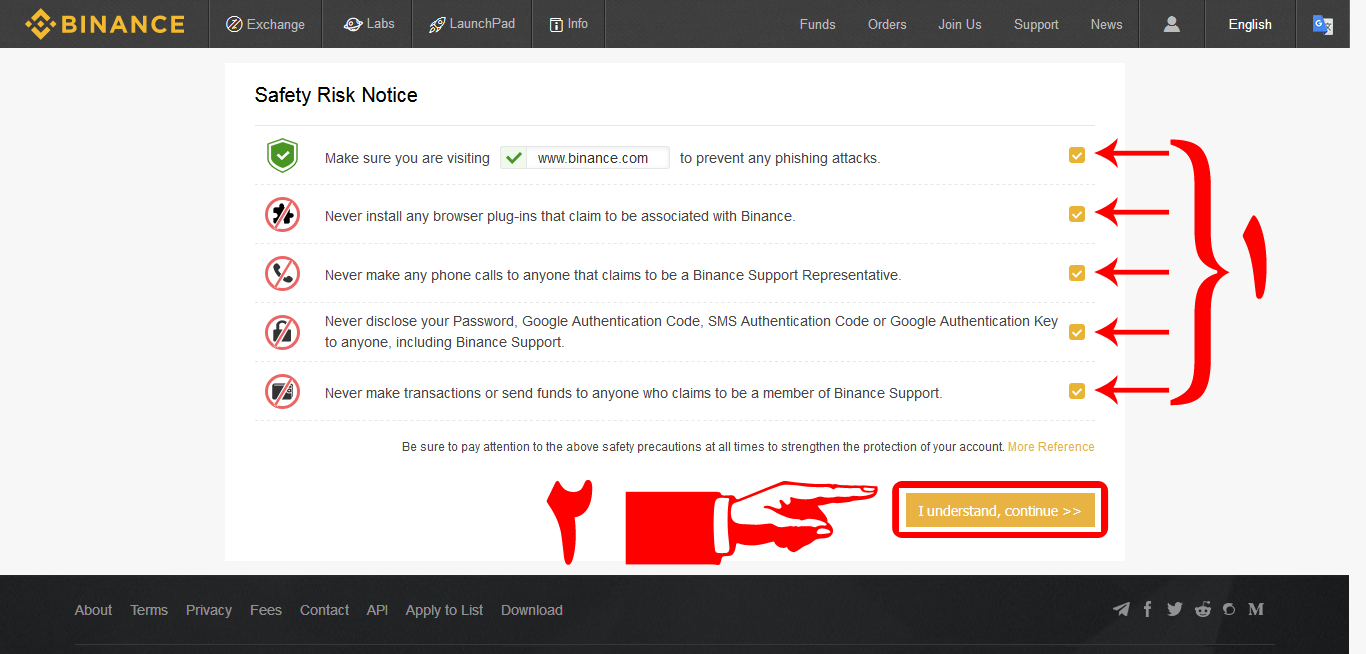Click the no phone calls warning icon
The width and height of the screenshot is (1366, 654).
point(283,274)
